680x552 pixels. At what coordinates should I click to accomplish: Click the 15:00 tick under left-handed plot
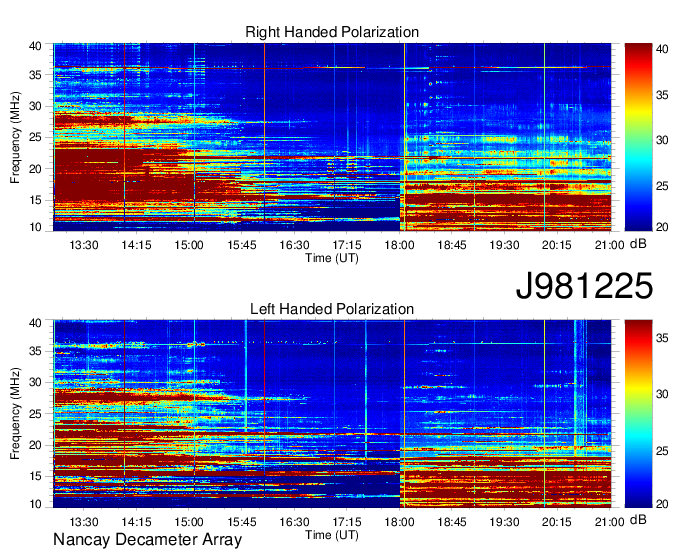[x=189, y=522]
